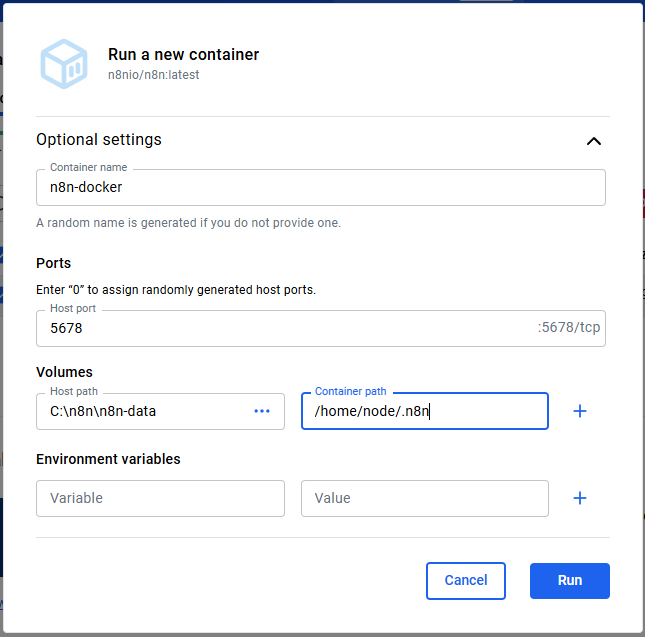Click the n8nio/n8n:latest image name
645x637 pixels.
point(153,75)
